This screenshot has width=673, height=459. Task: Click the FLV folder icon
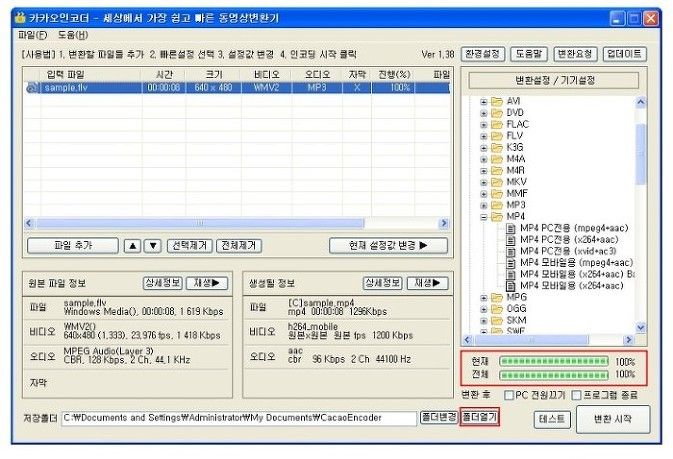[497, 136]
